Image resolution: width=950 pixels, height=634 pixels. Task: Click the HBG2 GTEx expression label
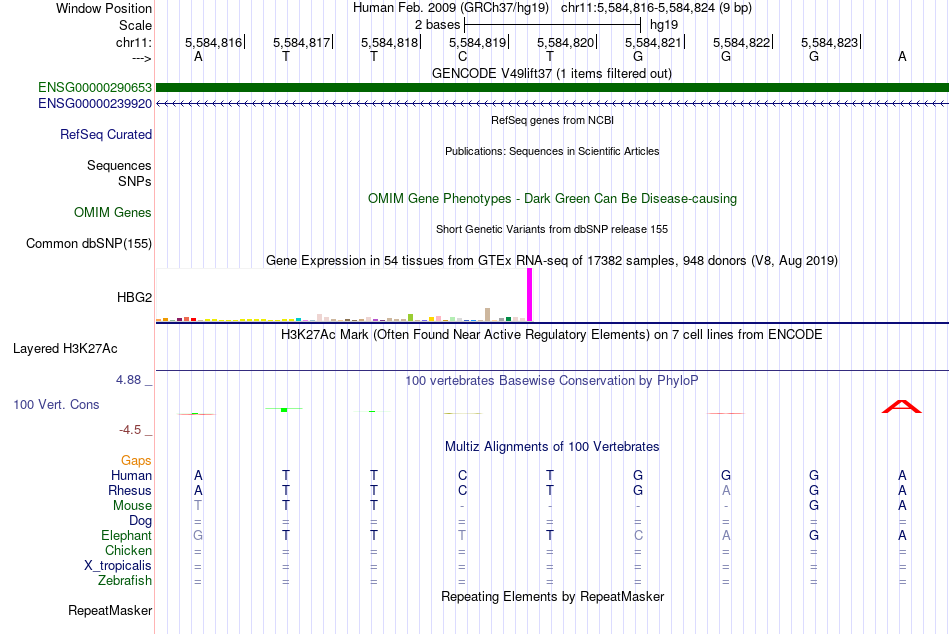coord(135,297)
